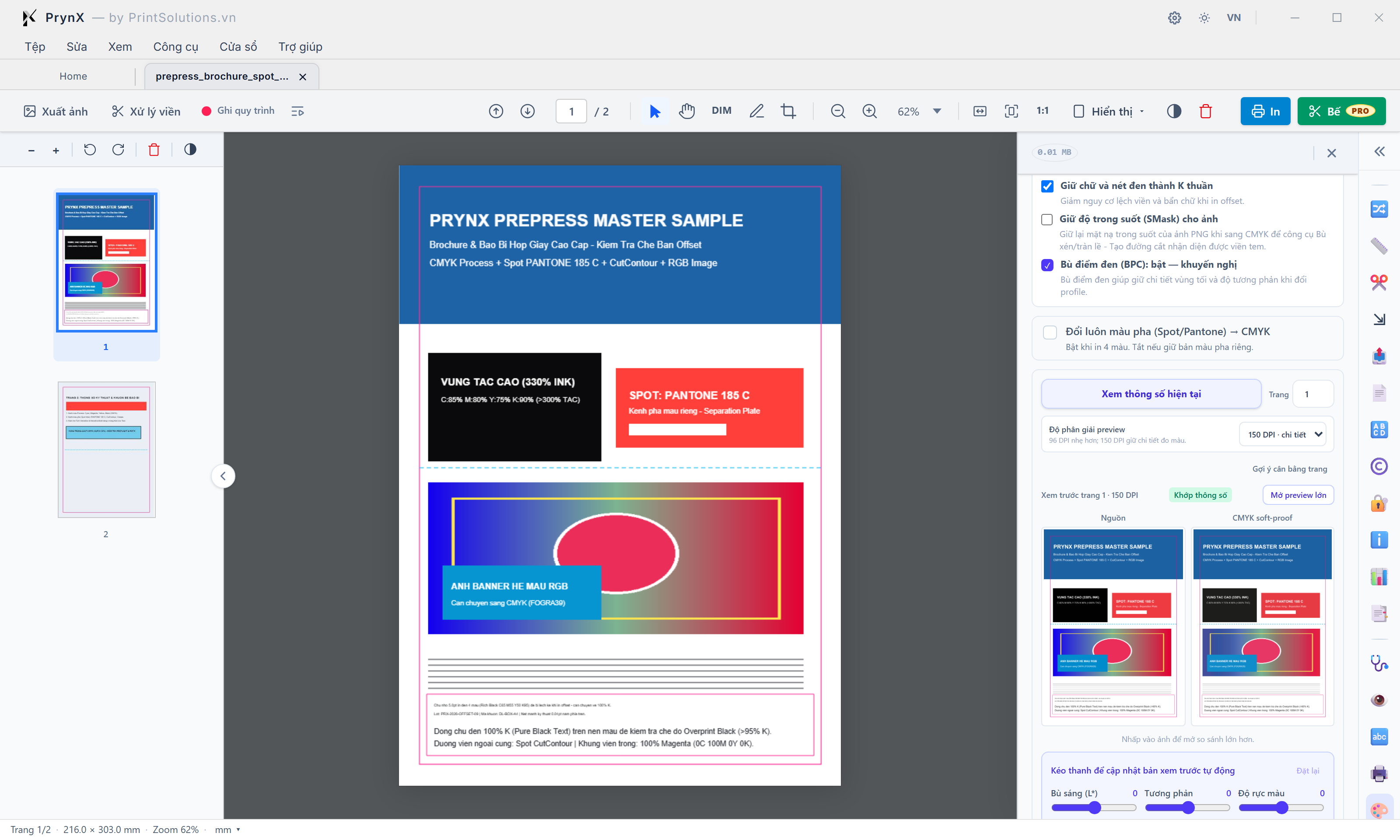Activate the hand pan tool
The image size is (1400, 840).
click(686, 112)
